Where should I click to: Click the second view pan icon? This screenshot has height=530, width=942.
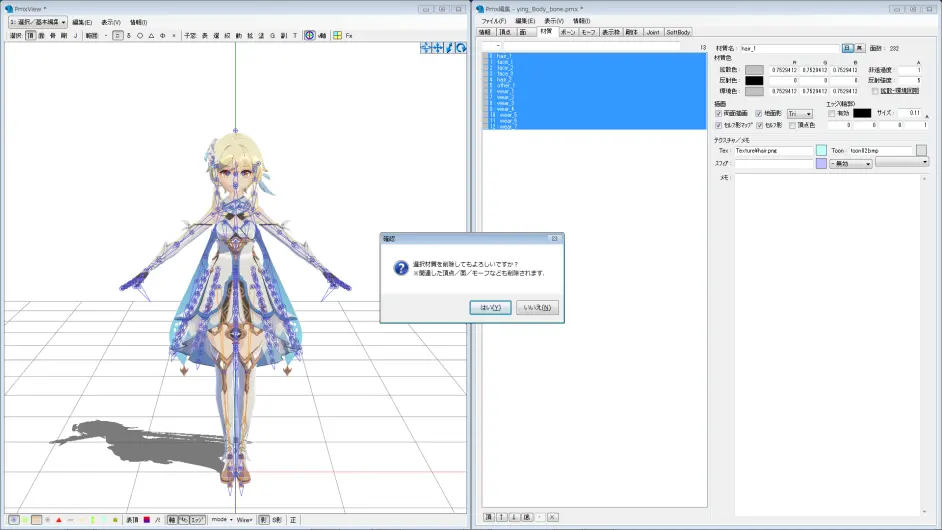coord(437,47)
